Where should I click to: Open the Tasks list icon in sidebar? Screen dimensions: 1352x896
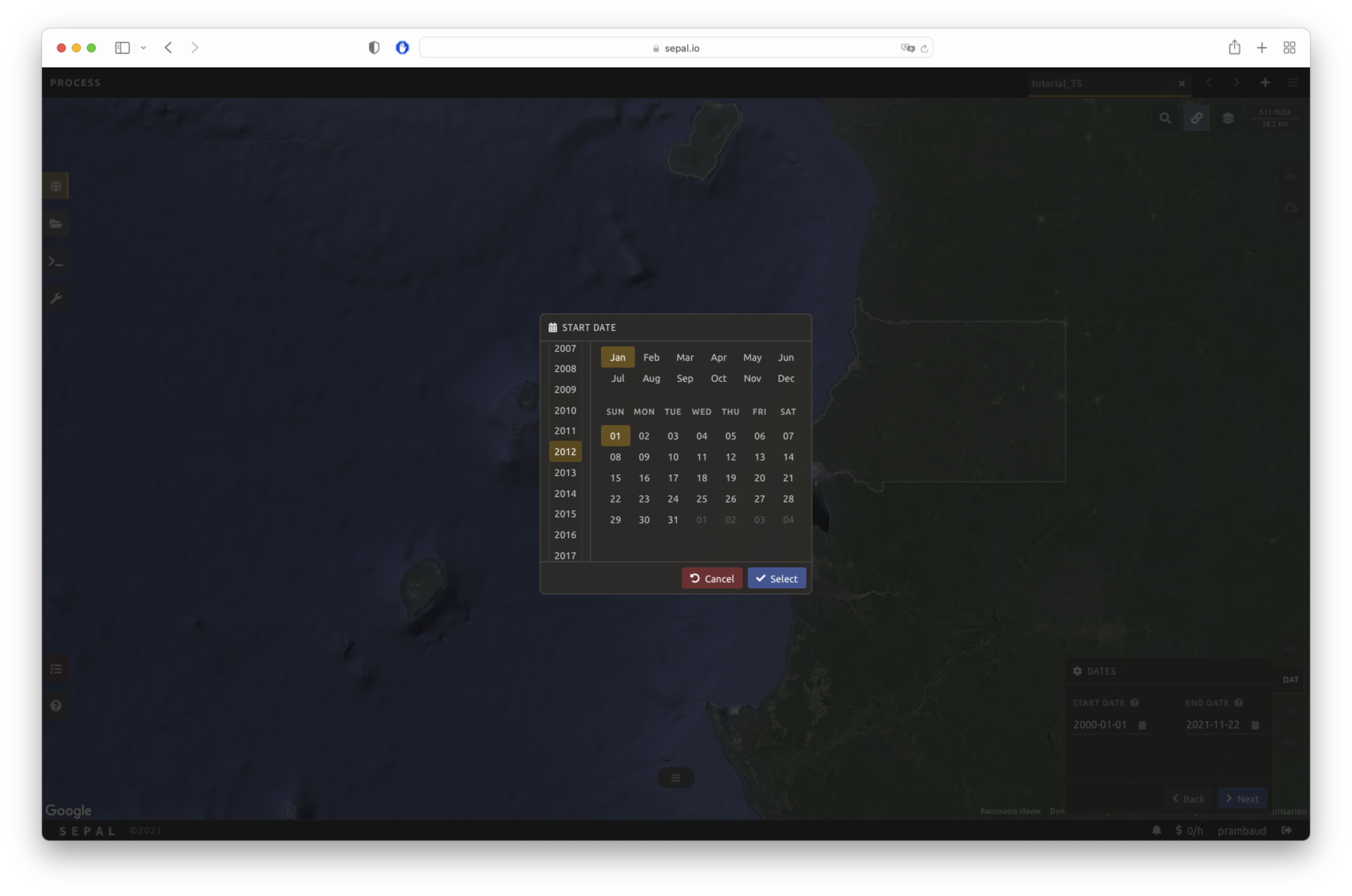pyautogui.click(x=55, y=669)
